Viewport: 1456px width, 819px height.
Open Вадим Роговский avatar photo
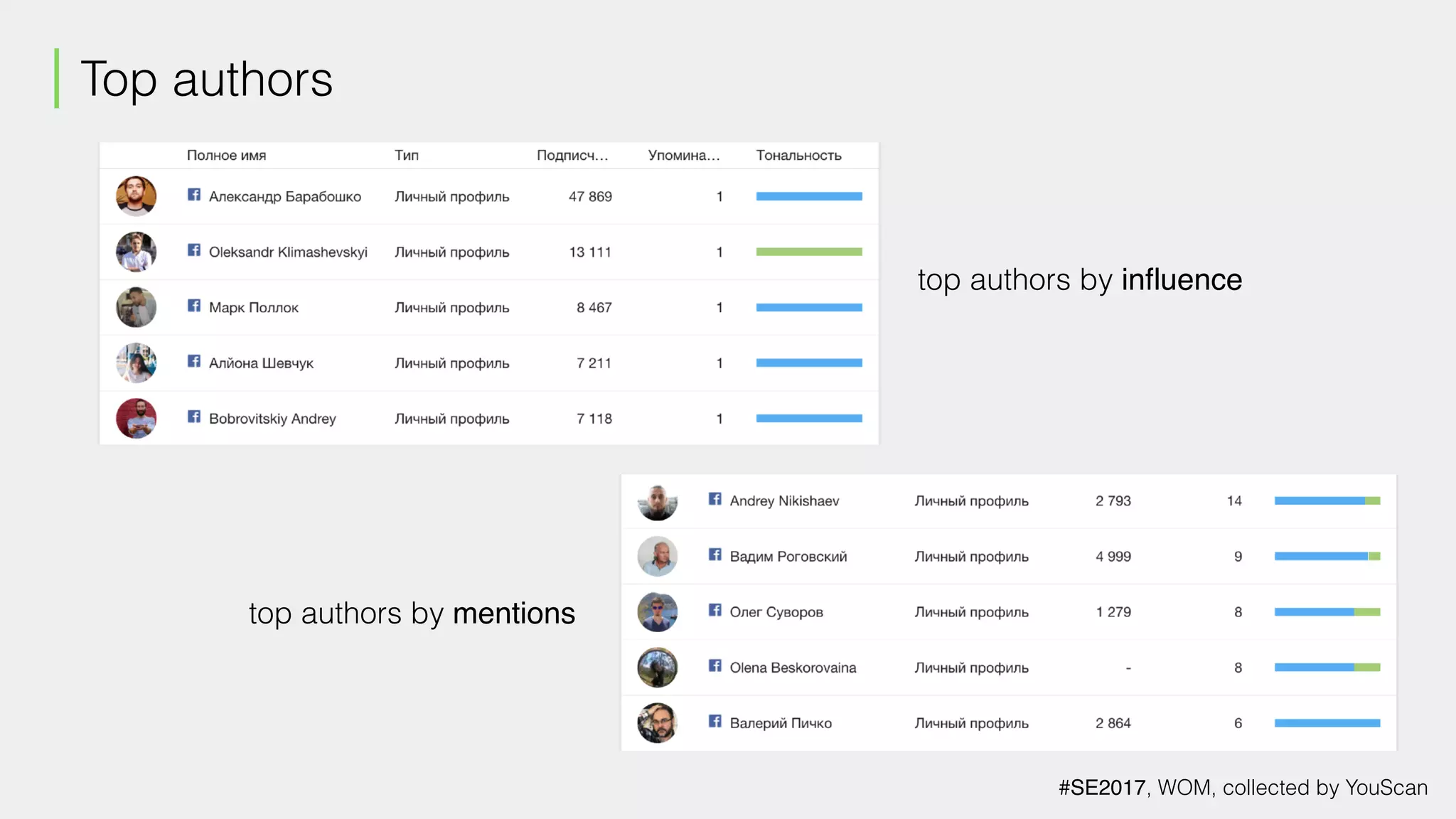pos(658,557)
